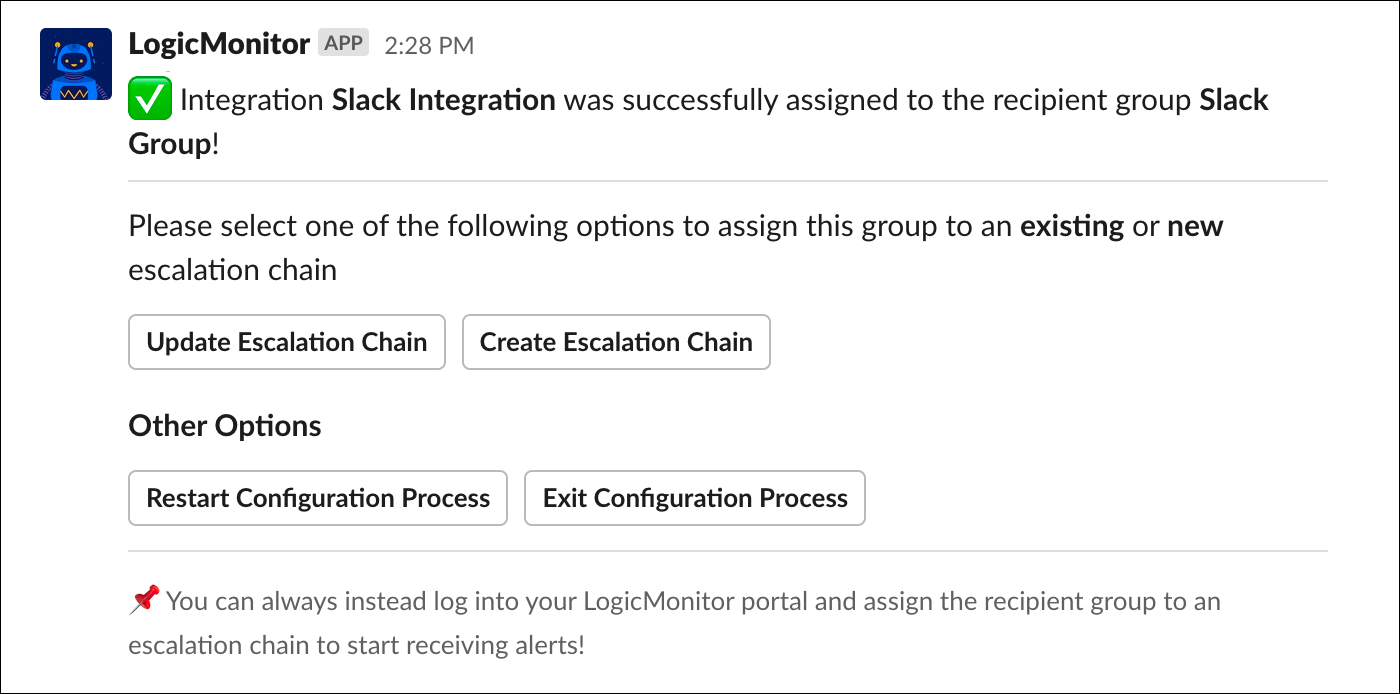Click the bold word existing
Image resolution: width=1400 pixels, height=694 pixels.
click(x=1071, y=226)
